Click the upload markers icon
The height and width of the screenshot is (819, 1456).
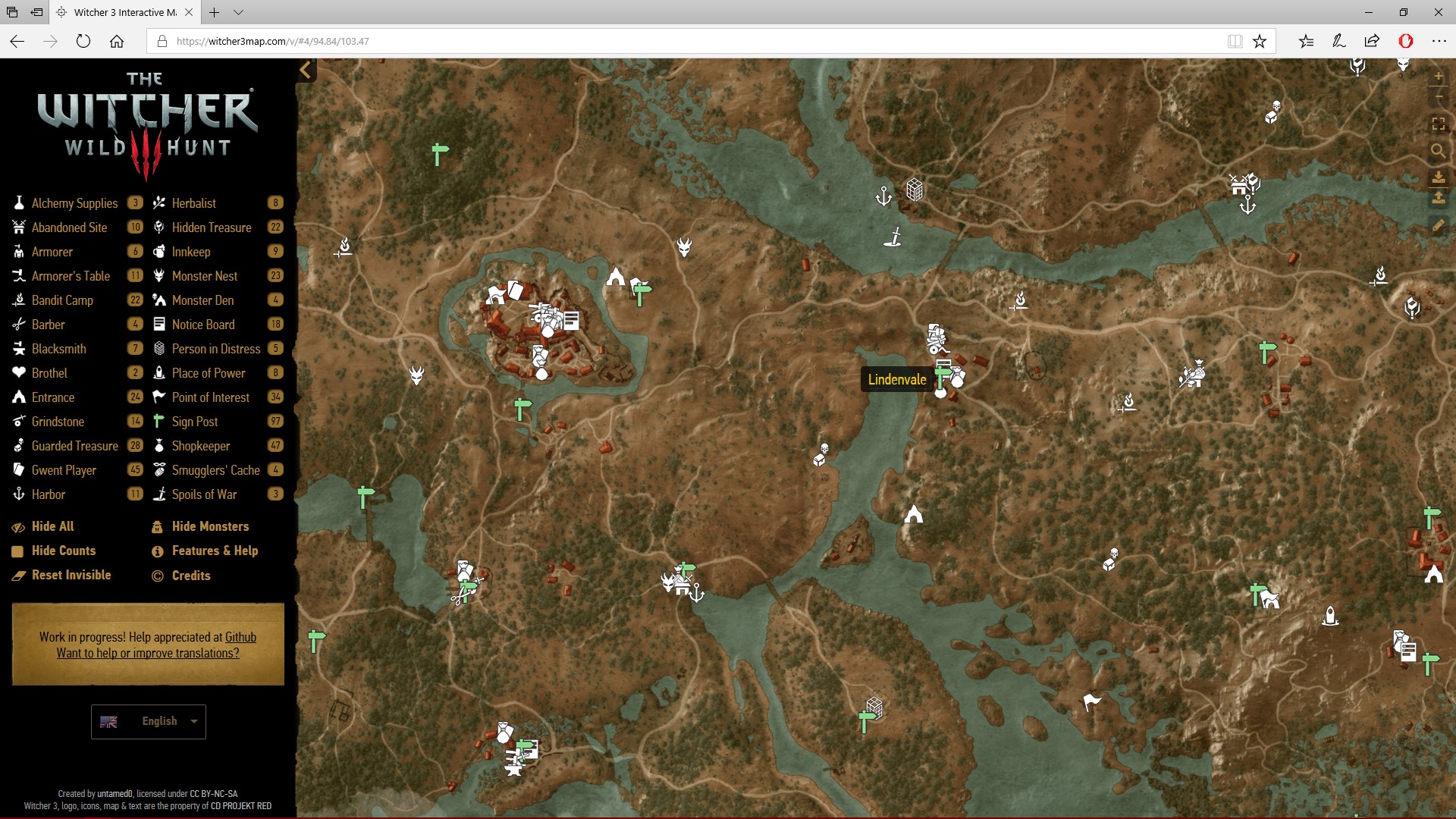tap(1438, 198)
